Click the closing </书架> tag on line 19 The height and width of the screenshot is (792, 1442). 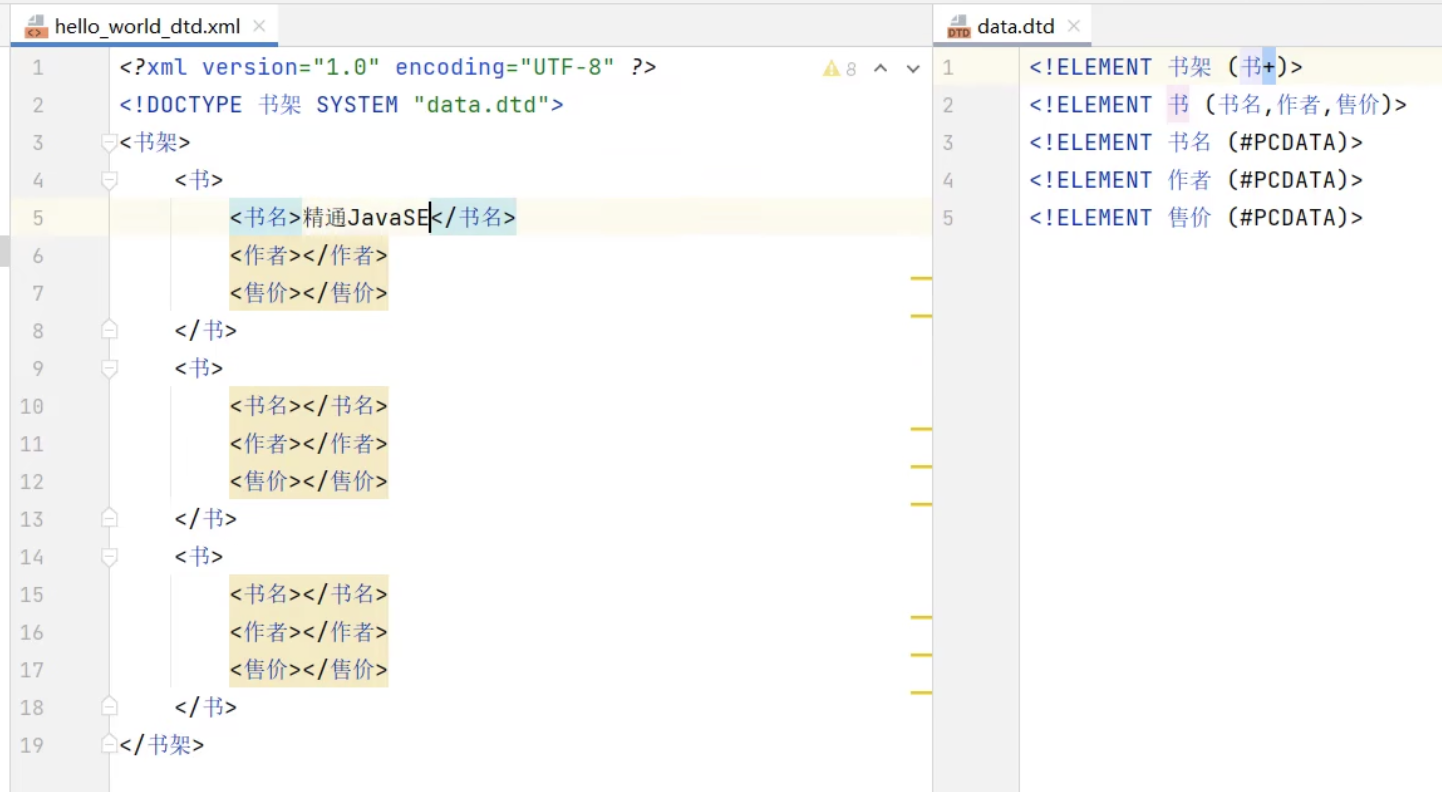point(162,745)
